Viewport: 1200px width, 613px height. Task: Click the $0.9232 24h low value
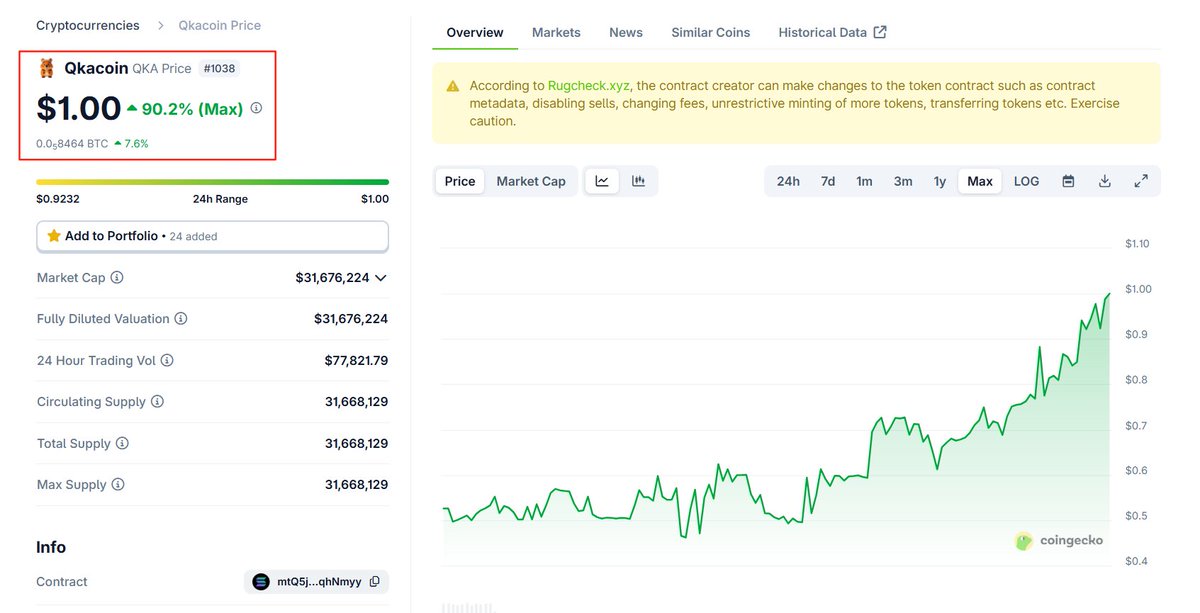(57, 199)
